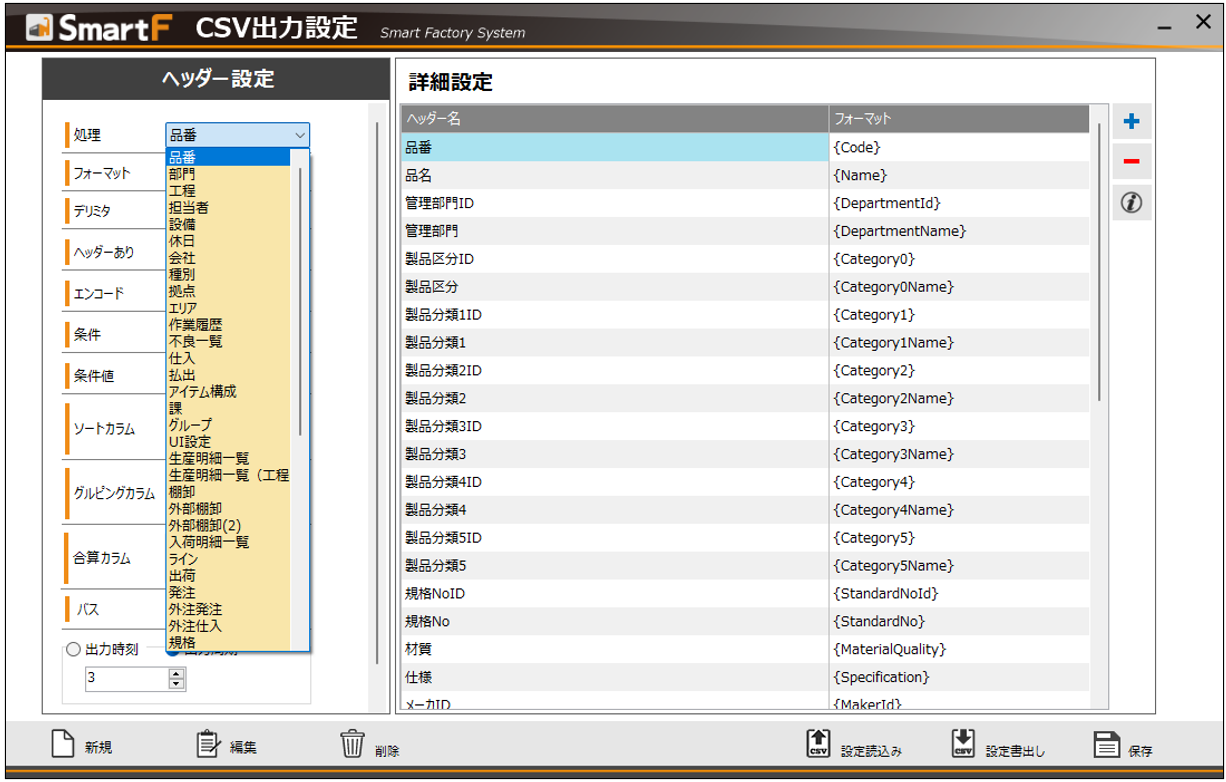1226x782 pixels.
Task: Click the blue plus add-row icon
Action: click(x=1131, y=122)
